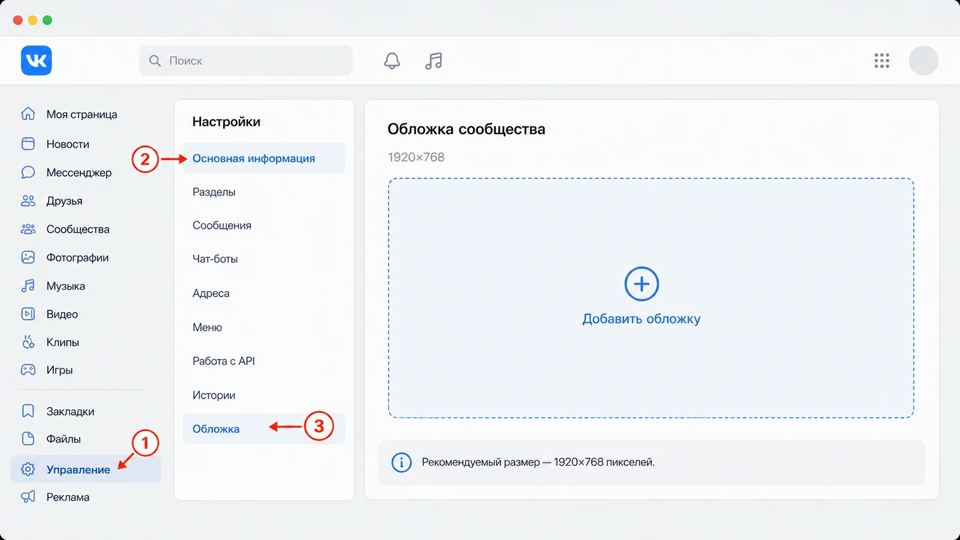
Task: Select Работа с API settings tab
Action: coord(223,361)
